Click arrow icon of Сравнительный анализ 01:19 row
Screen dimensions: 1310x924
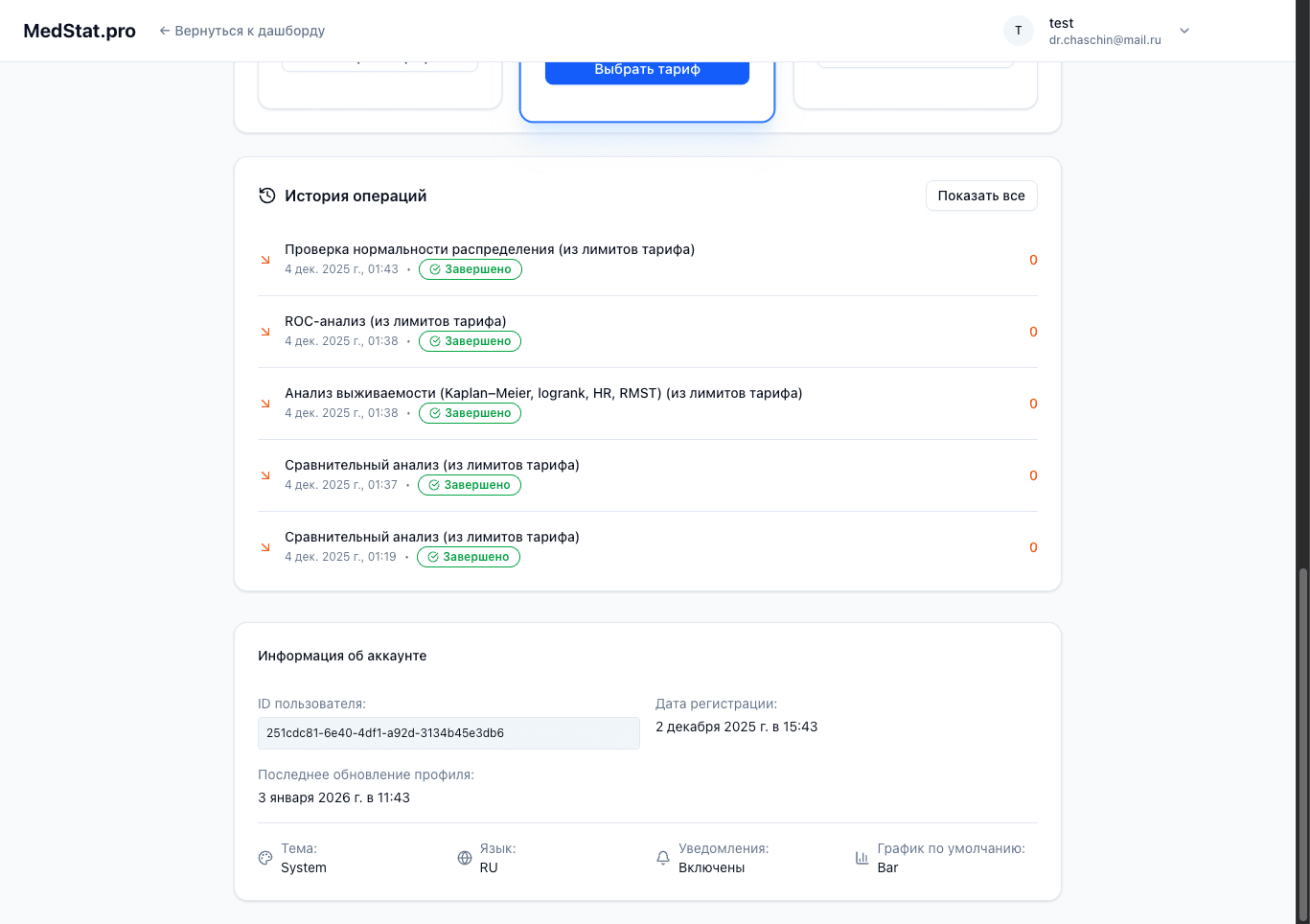265,547
